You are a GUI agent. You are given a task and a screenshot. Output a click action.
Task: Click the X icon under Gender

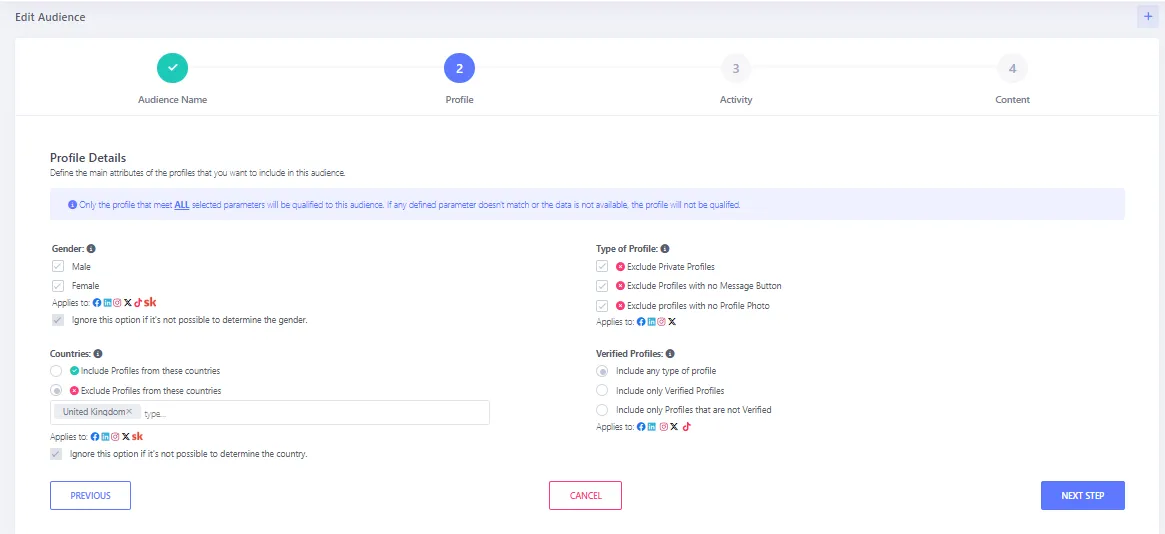(x=128, y=302)
